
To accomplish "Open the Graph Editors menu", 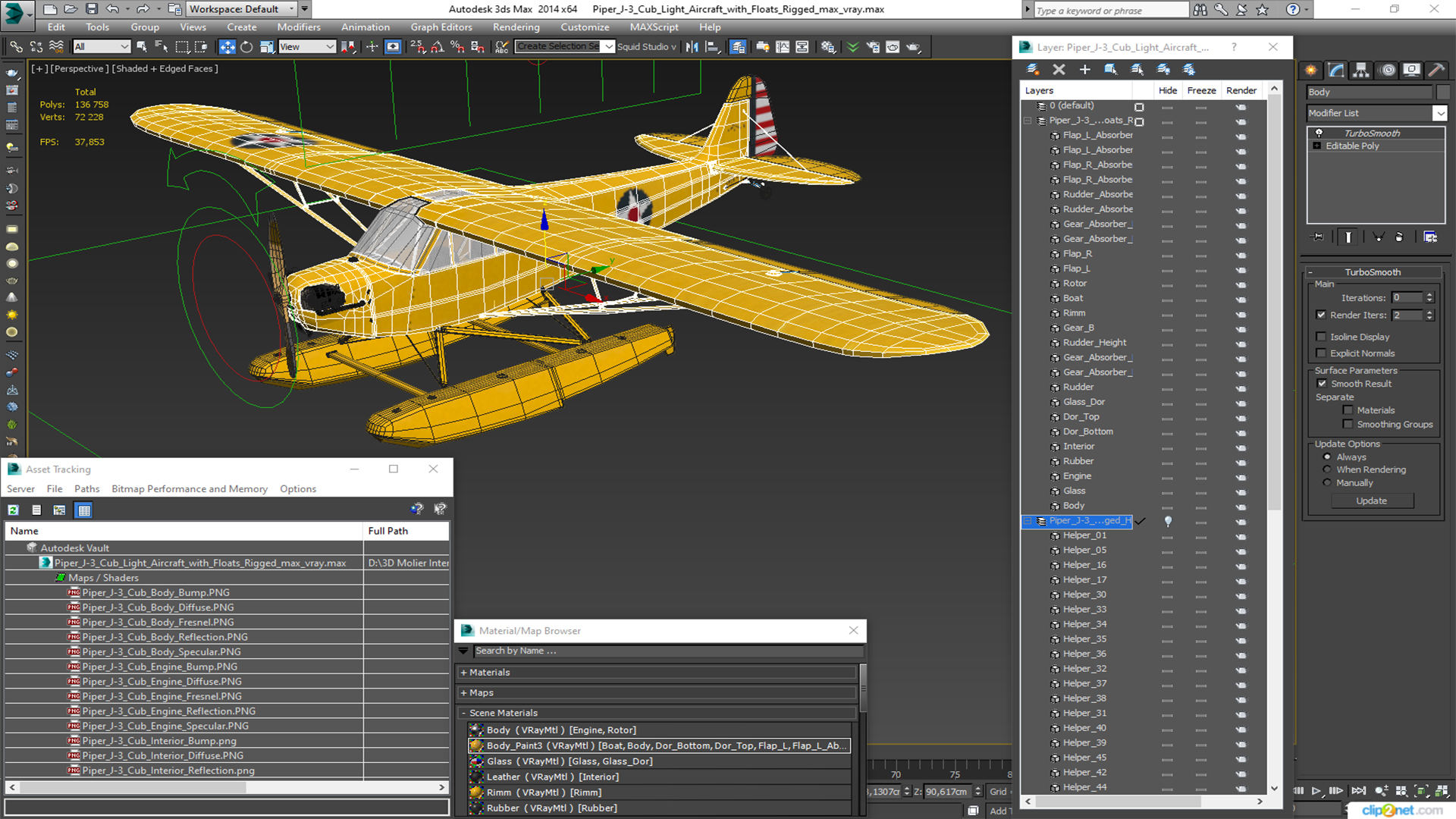I will pos(441,27).
